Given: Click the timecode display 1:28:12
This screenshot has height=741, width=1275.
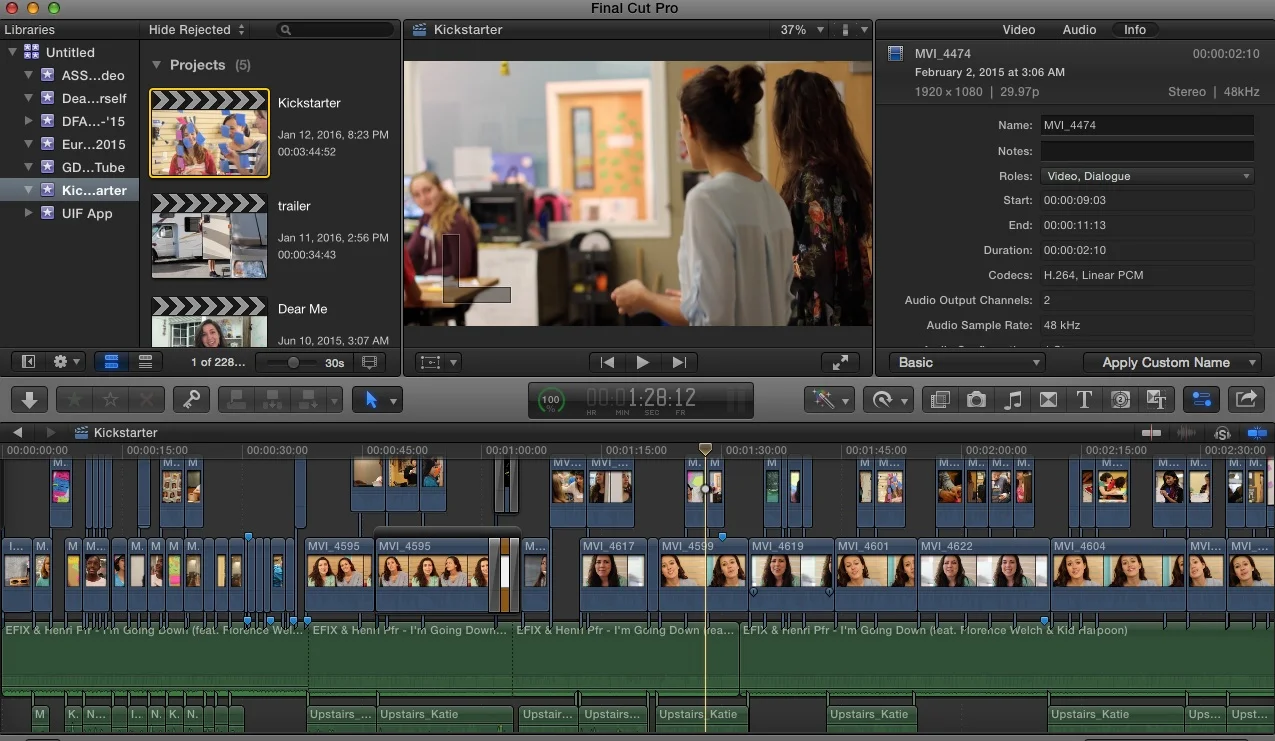Looking at the screenshot, I should 640,400.
